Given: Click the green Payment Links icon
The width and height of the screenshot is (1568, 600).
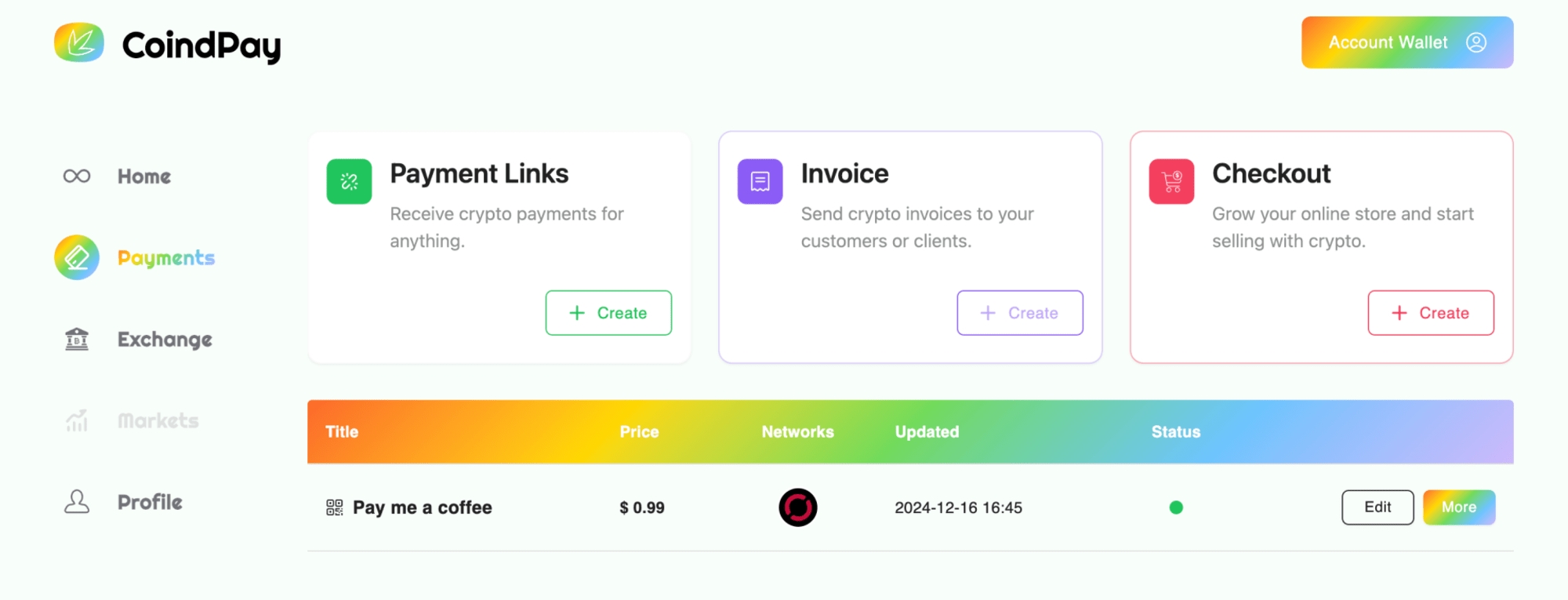Looking at the screenshot, I should 349,182.
